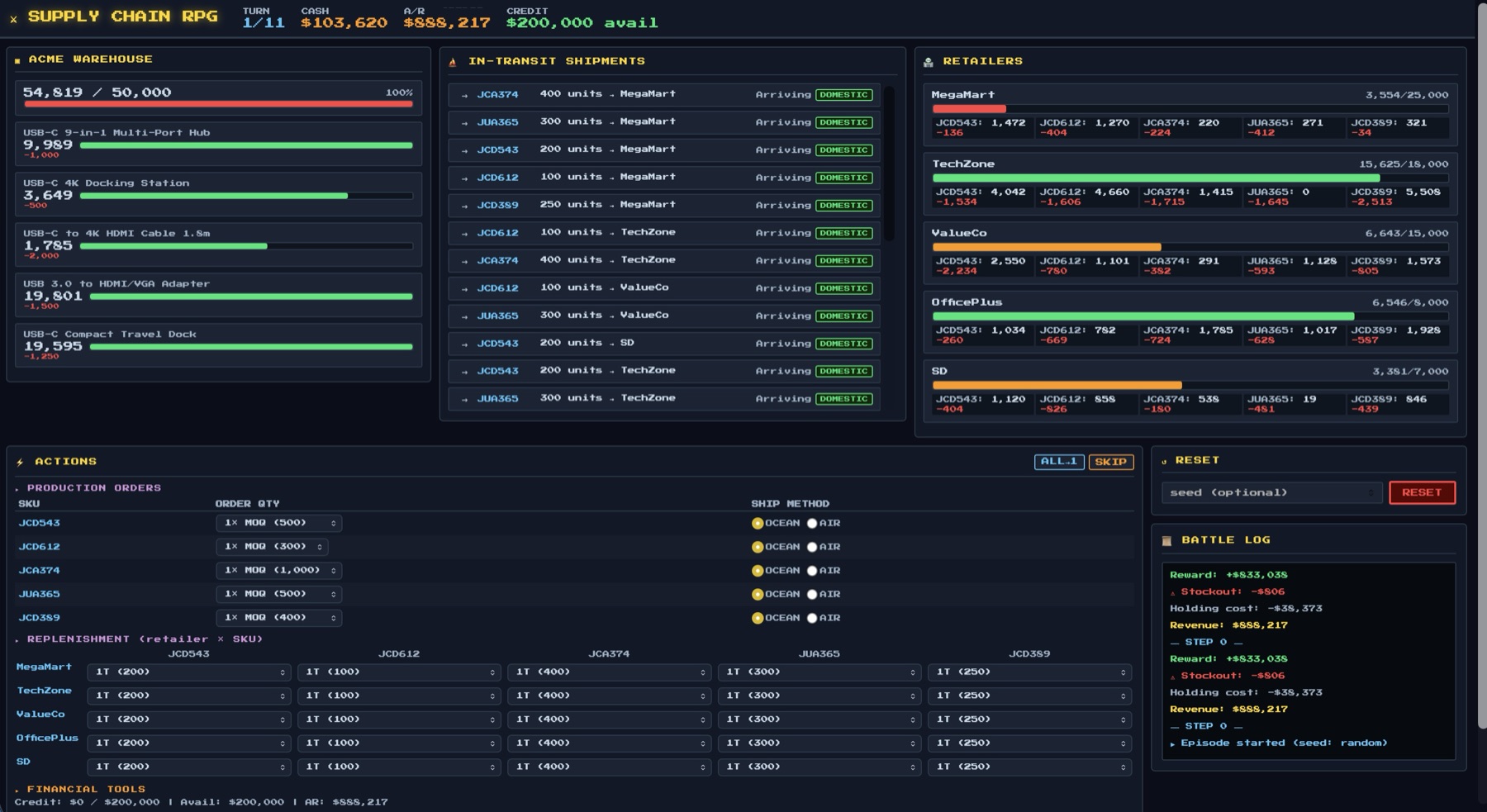Select OCEAN shipping for JCD389

click(758, 618)
